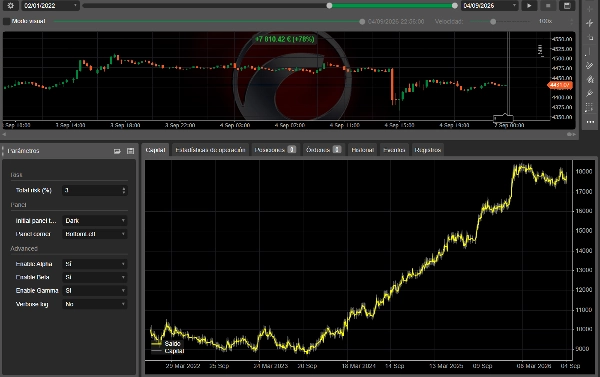Open the Enable Beta dropdown
The image size is (600, 377).
(95, 277)
